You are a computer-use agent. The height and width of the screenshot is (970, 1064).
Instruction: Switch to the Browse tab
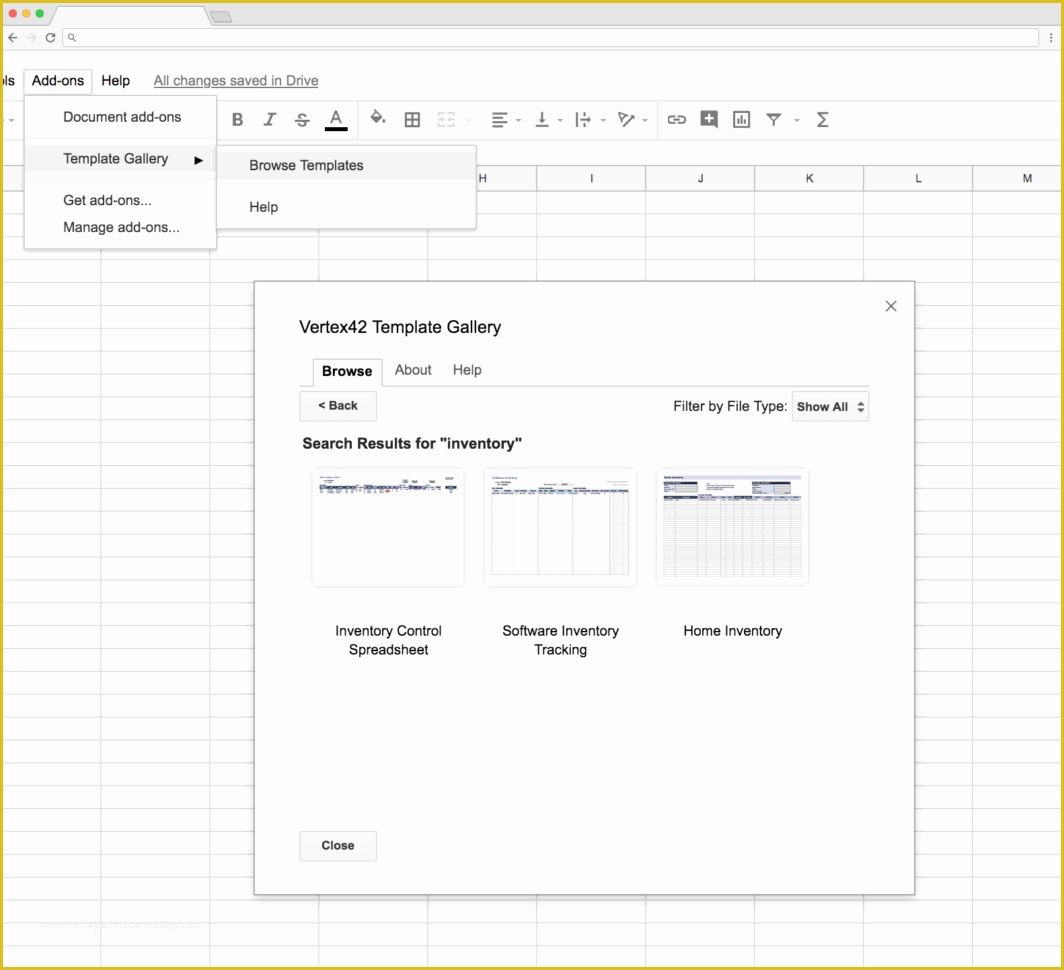347,371
